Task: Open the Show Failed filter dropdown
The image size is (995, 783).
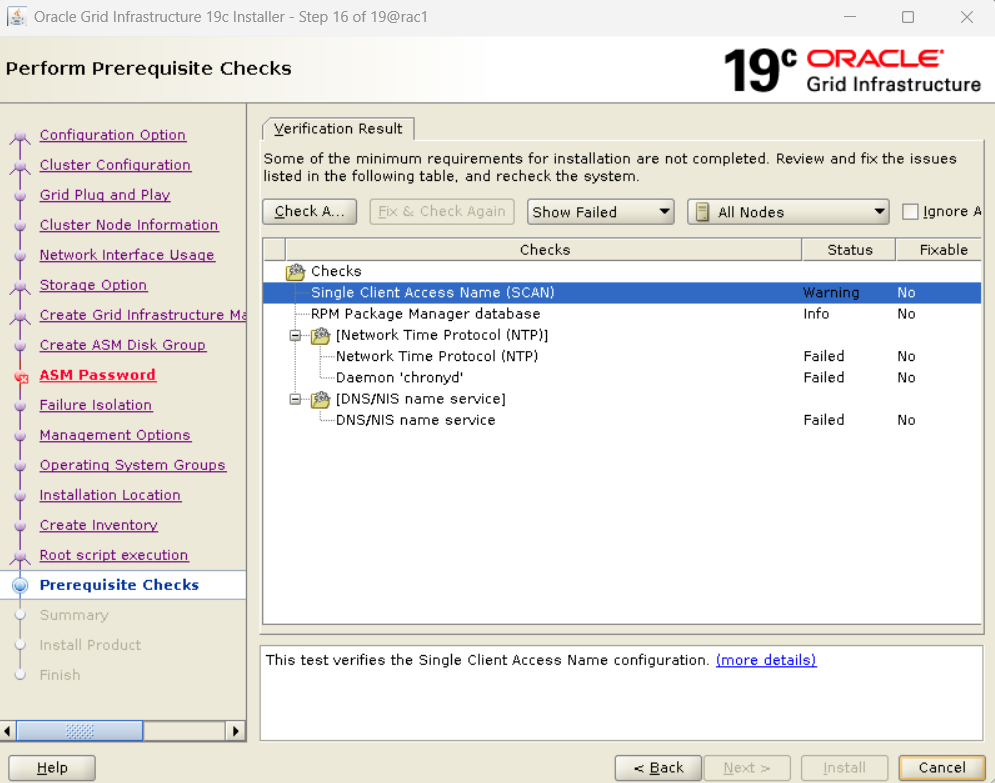Action: pyautogui.click(x=600, y=212)
